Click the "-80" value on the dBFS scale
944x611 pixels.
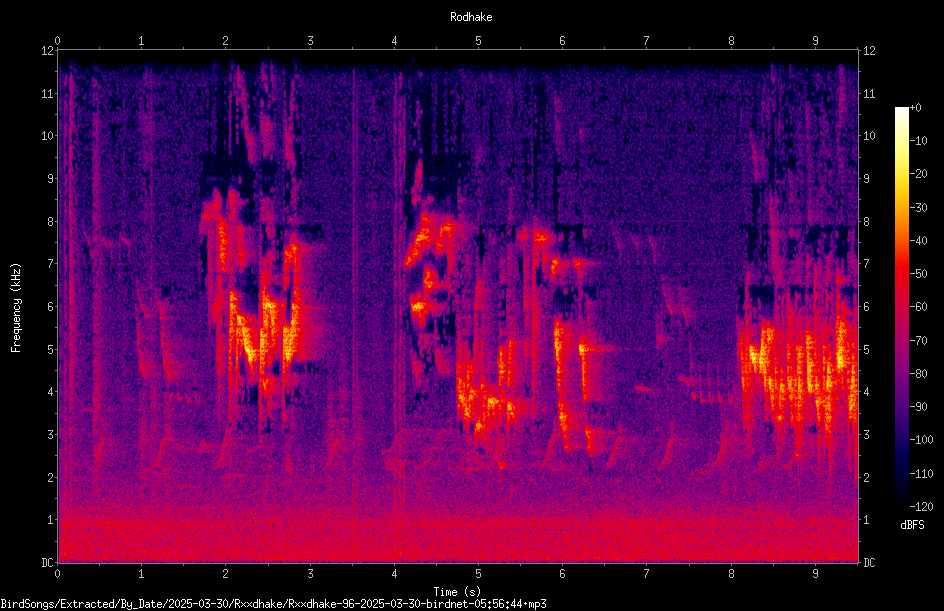tap(919, 374)
